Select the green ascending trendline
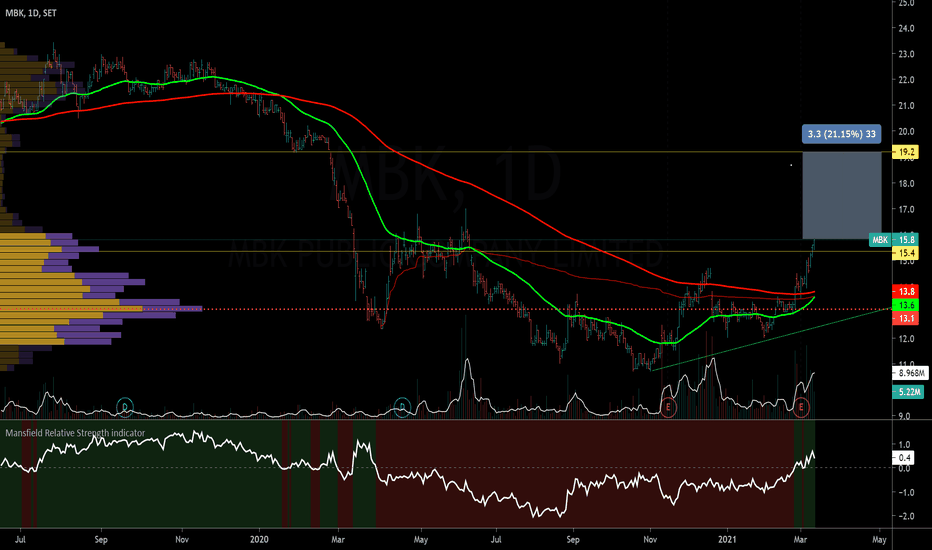This screenshot has width=932, height=550. (x=771, y=338)
